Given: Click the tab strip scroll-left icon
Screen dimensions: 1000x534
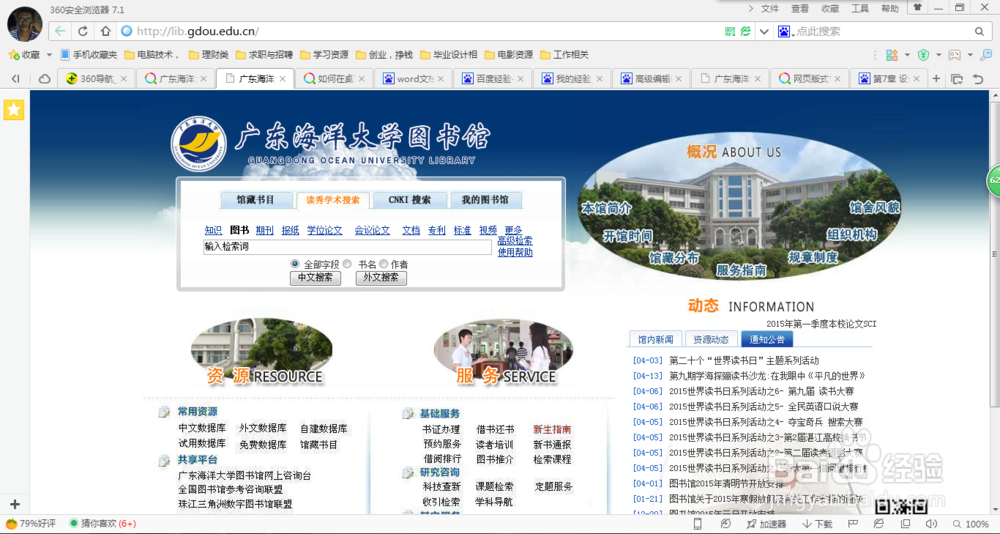Looking at the screenshot, I should pyautogui.click(x=16, y=79).
